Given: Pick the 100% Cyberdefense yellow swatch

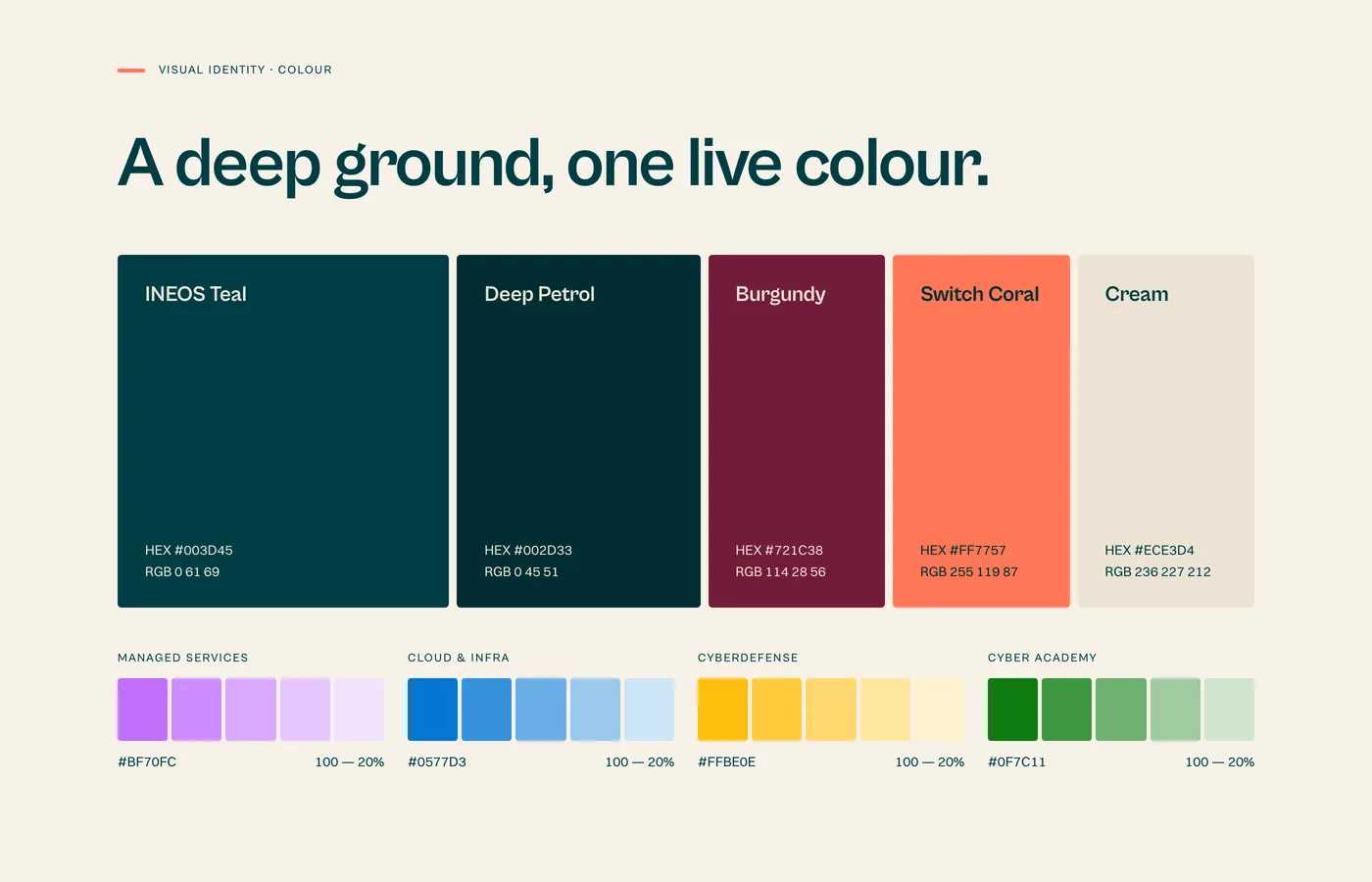Looking at the screenshot, I should 722,710.
